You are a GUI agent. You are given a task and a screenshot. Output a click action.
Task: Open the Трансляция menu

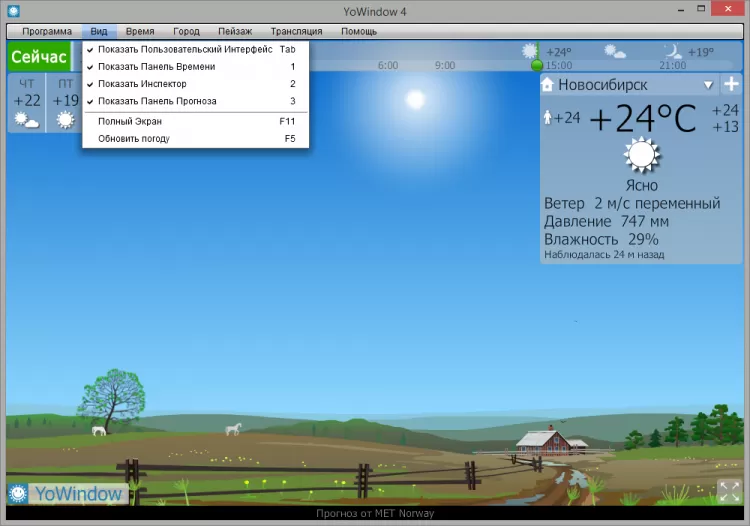pos(297,32)
